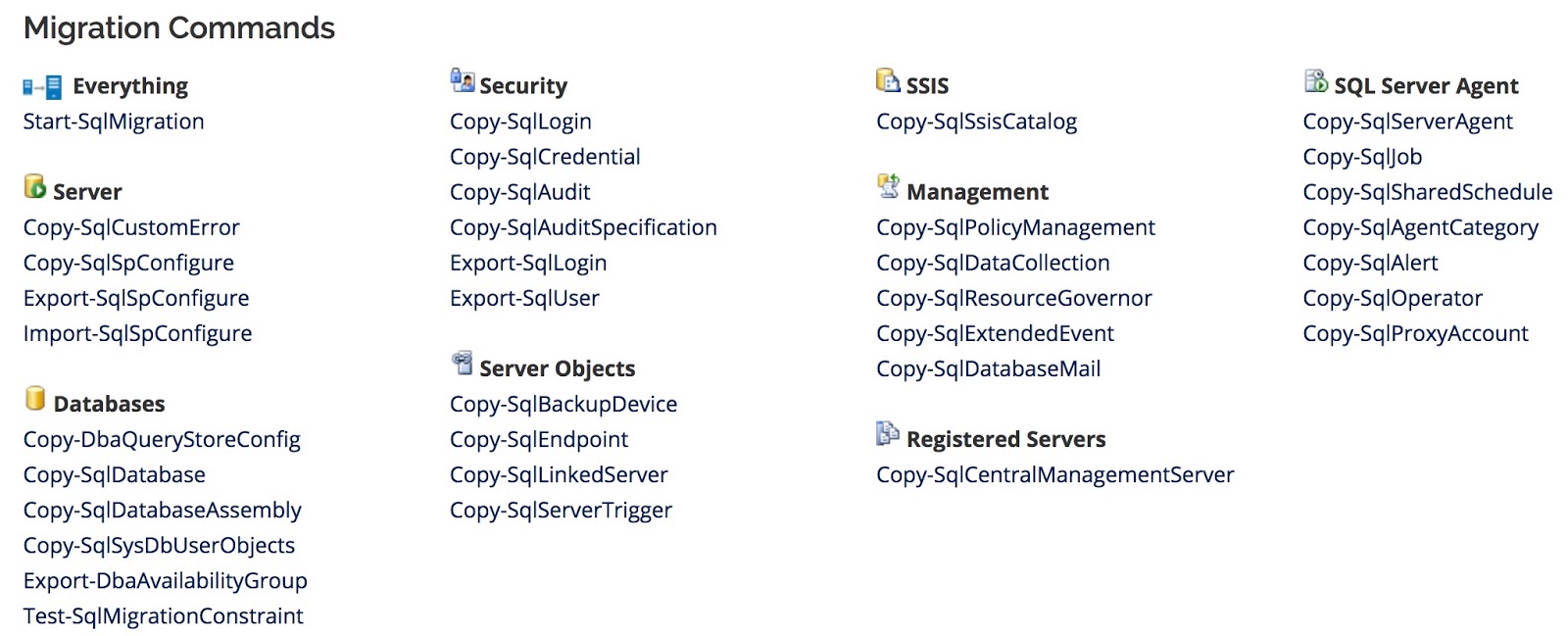This screenshot has width=1568, height=636.
Task: Open the Copy-SqlLogin command link
Action: pos(519,121)
